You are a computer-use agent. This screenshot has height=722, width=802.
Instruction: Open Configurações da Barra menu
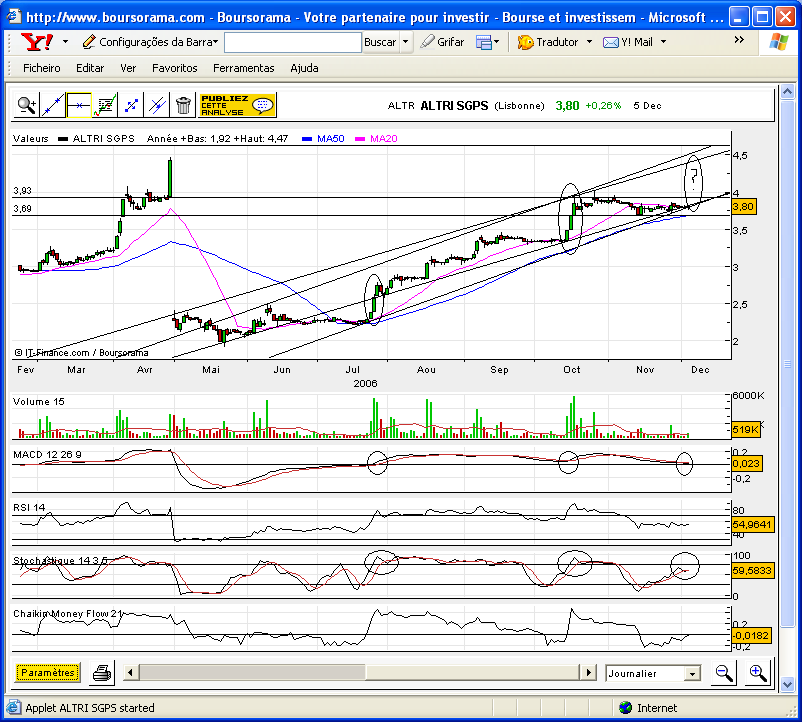(x=150, y=42)
